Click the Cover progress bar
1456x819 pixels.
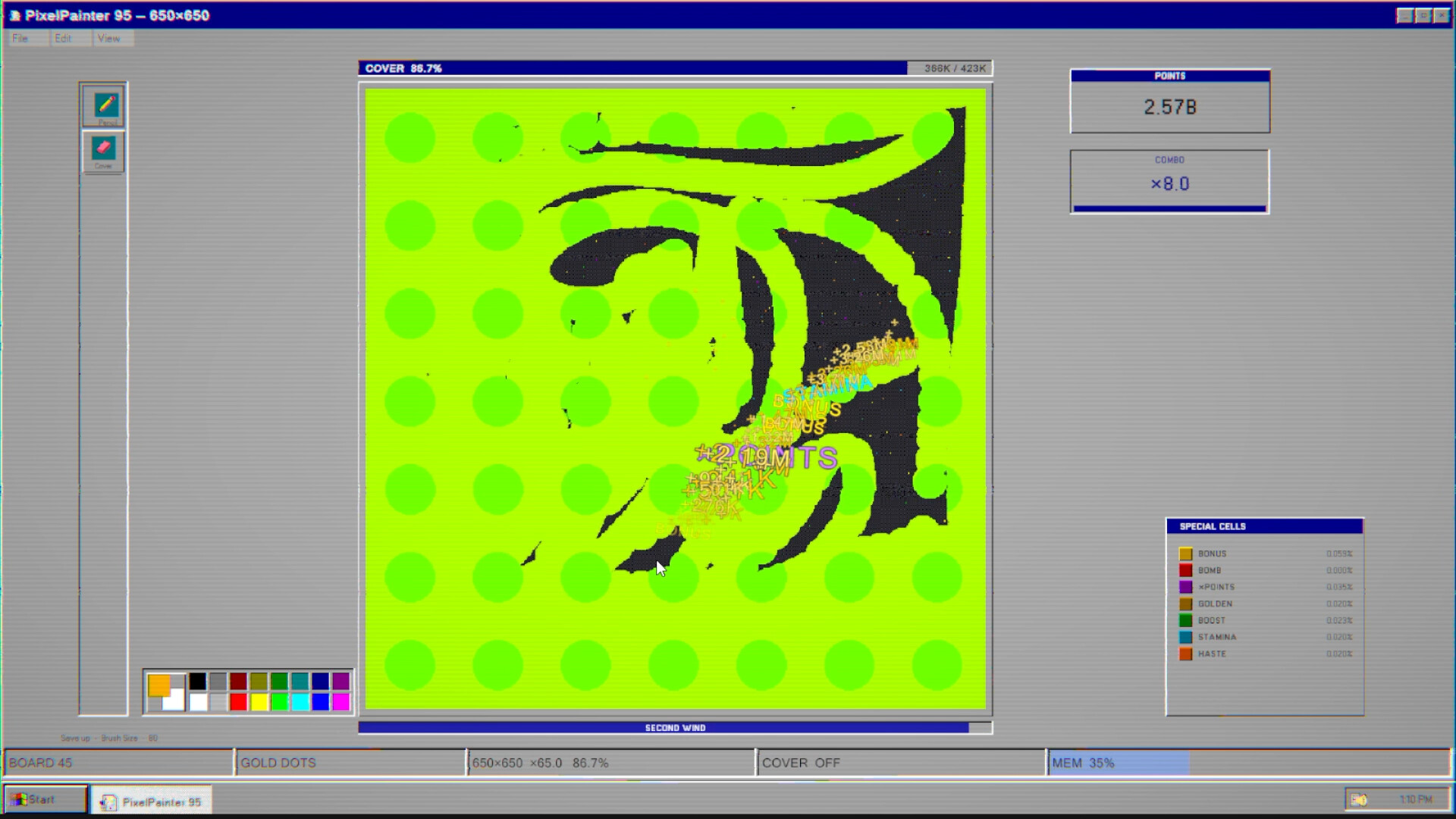coord(675,68)
